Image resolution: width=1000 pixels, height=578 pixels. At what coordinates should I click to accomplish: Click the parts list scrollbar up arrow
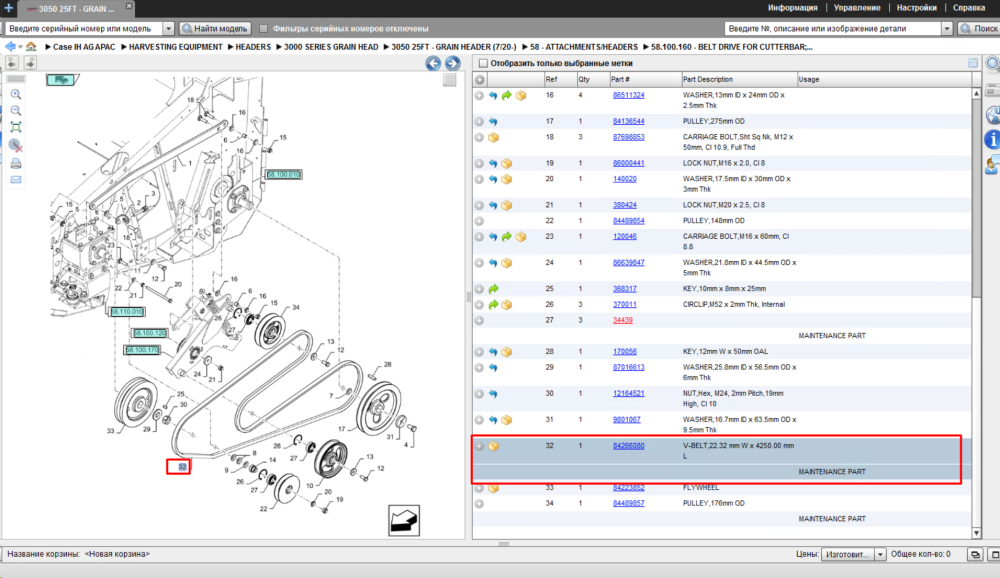pos(976,93)
